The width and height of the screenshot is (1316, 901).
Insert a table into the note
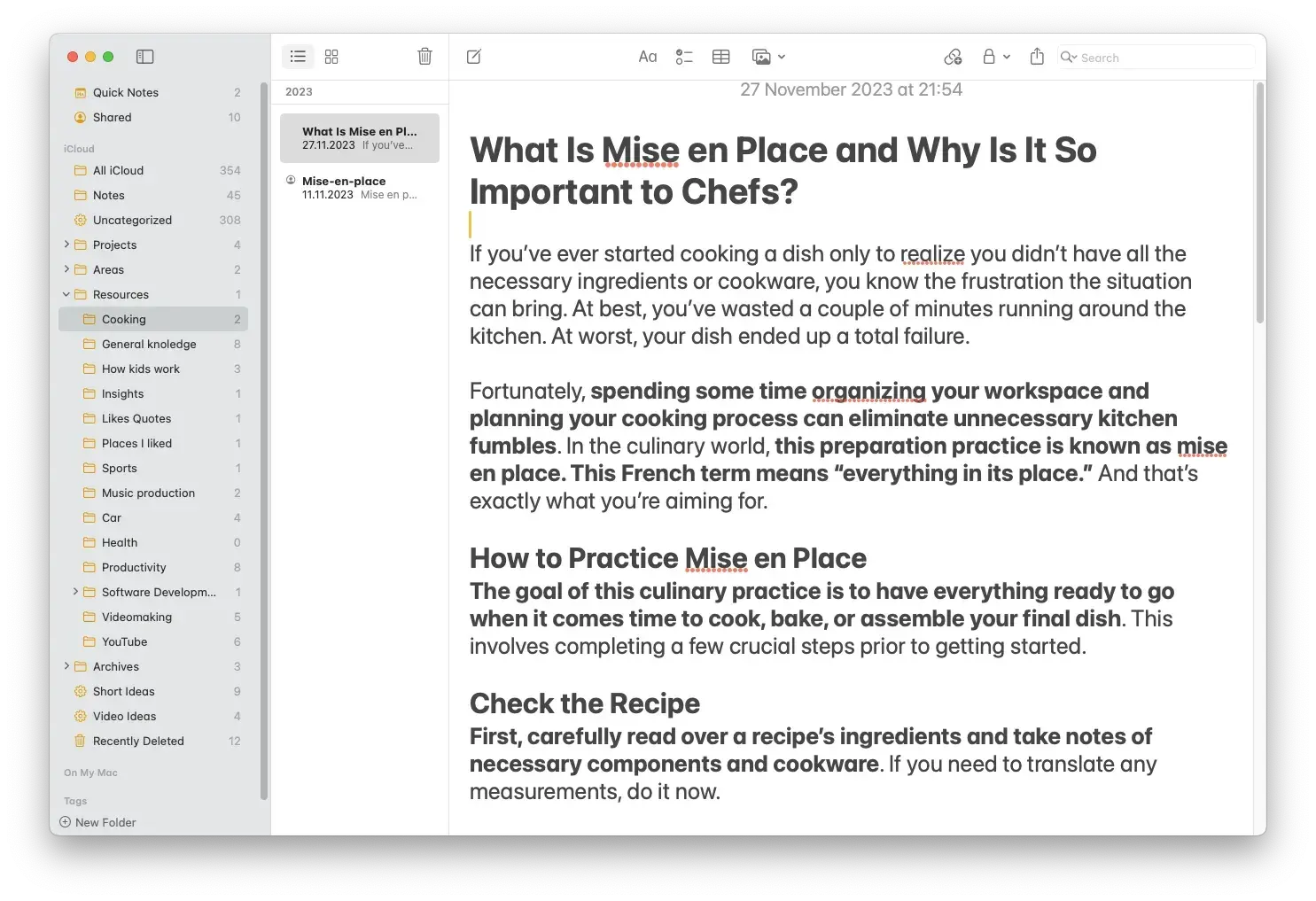click(720, 56)
